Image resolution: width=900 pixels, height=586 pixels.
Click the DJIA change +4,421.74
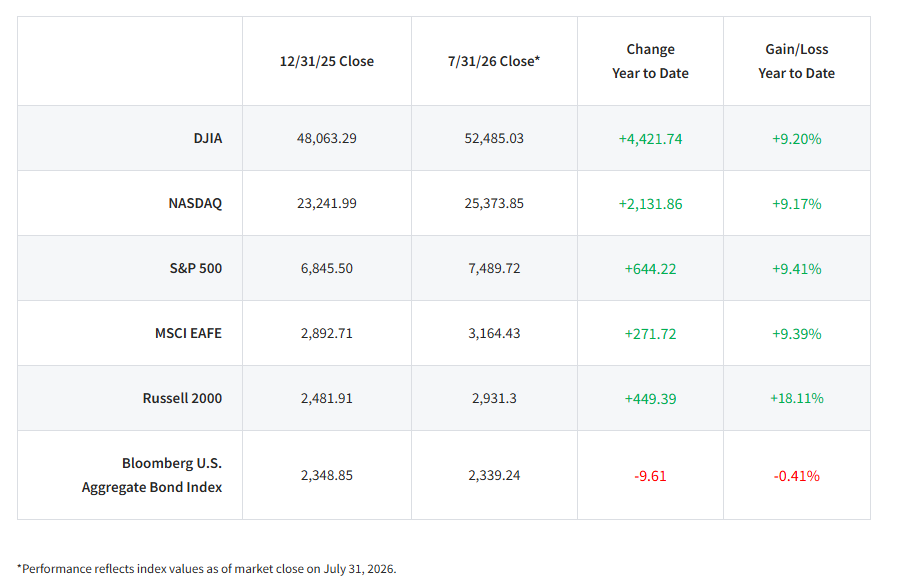pyautogui.click(x=650, y=139)
